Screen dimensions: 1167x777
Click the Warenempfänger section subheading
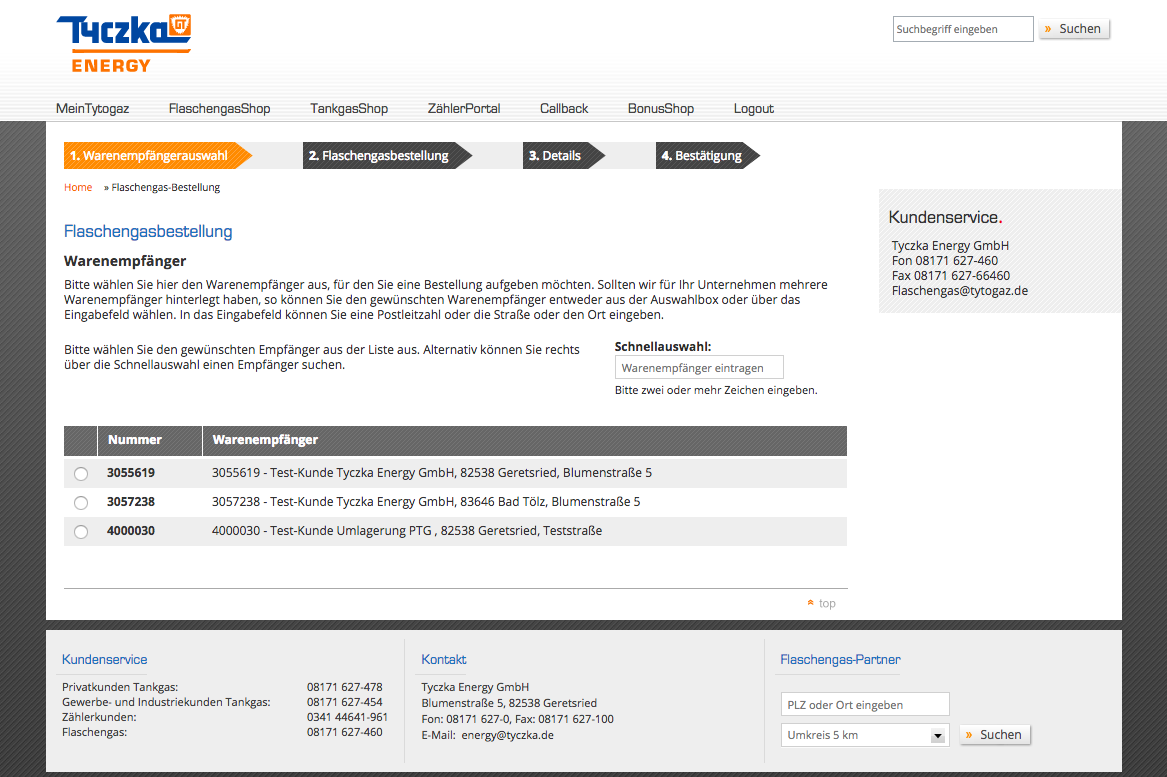tap(125, 261)
